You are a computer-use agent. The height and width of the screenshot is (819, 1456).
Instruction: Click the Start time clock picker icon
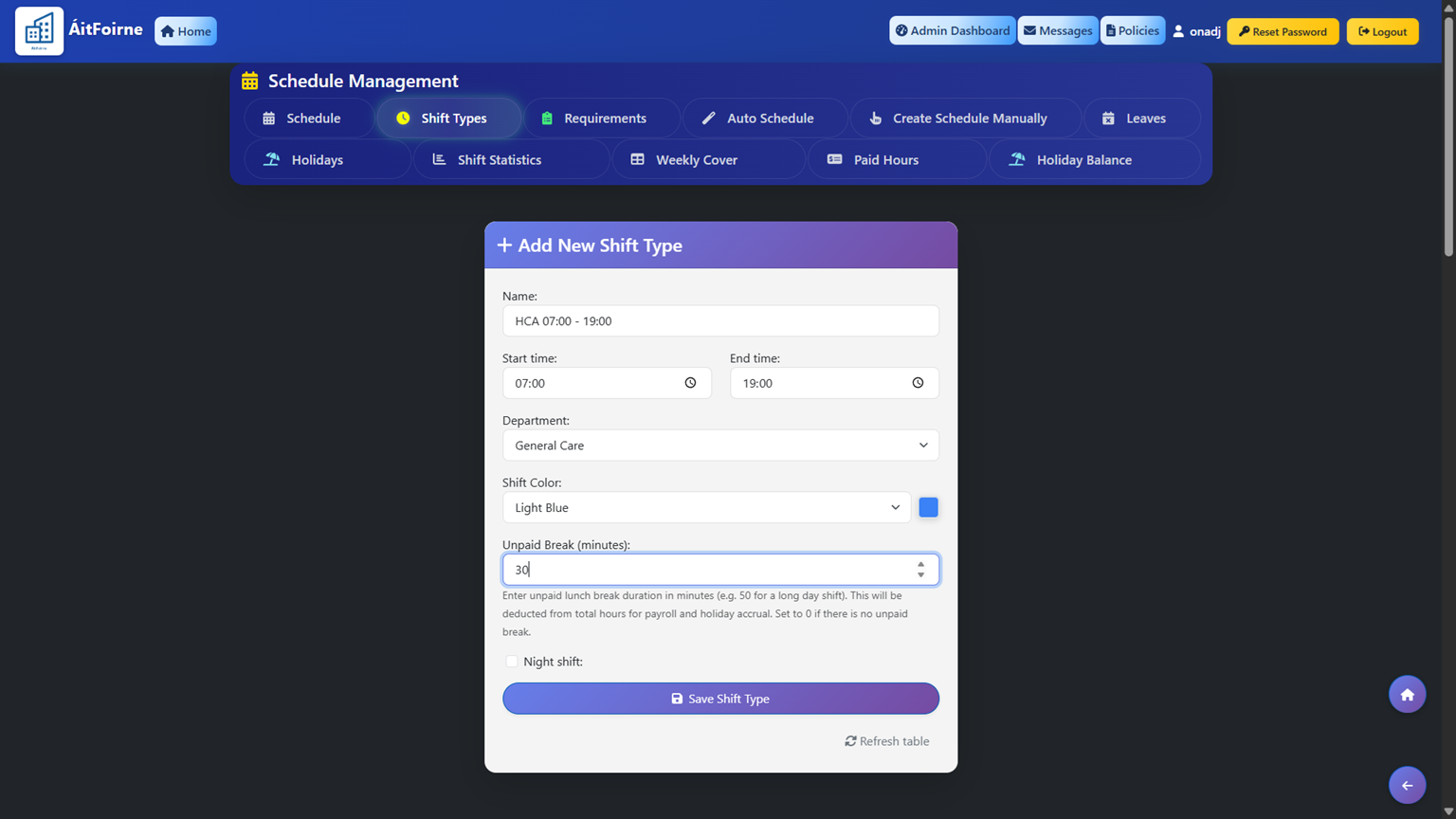pyautogui.click(x=690, y=383)
